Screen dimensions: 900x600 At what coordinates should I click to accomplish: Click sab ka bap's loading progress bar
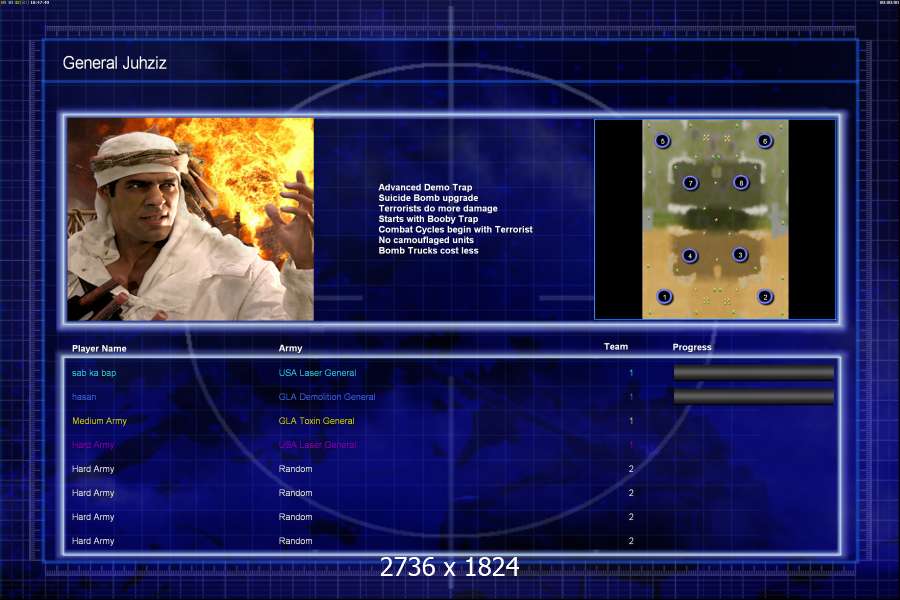tap(753, 373)
